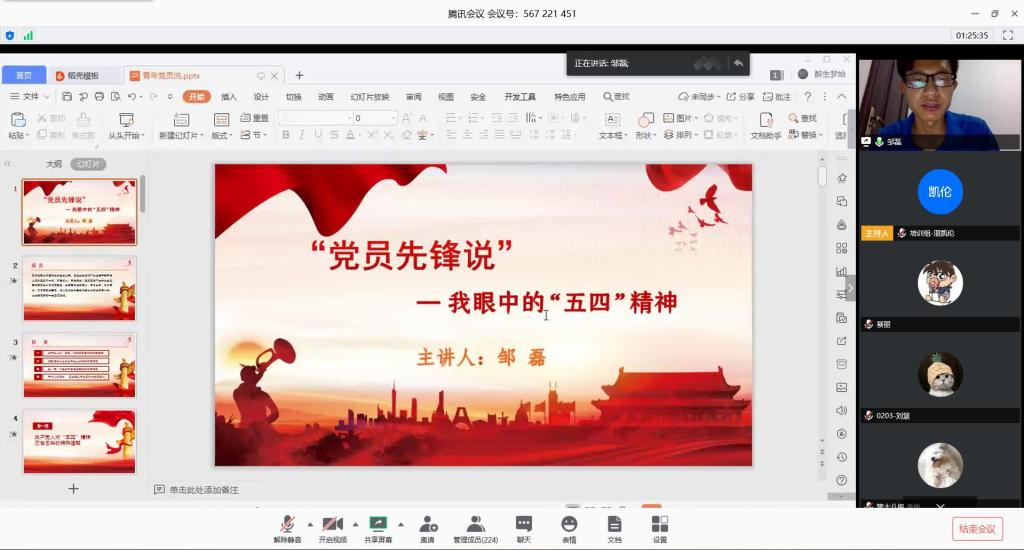1024x550 pixels.
Task: Unmute microphone with 解除静音 button
Action: 287,526
